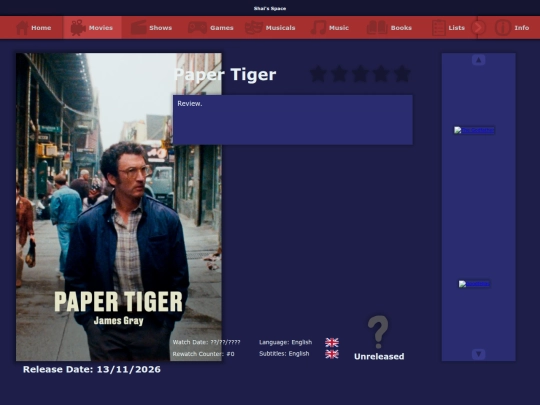Image resolution: width=540 pixels, height=405 pixels.
Task: Open the Info page
Action: coord(512,28)
